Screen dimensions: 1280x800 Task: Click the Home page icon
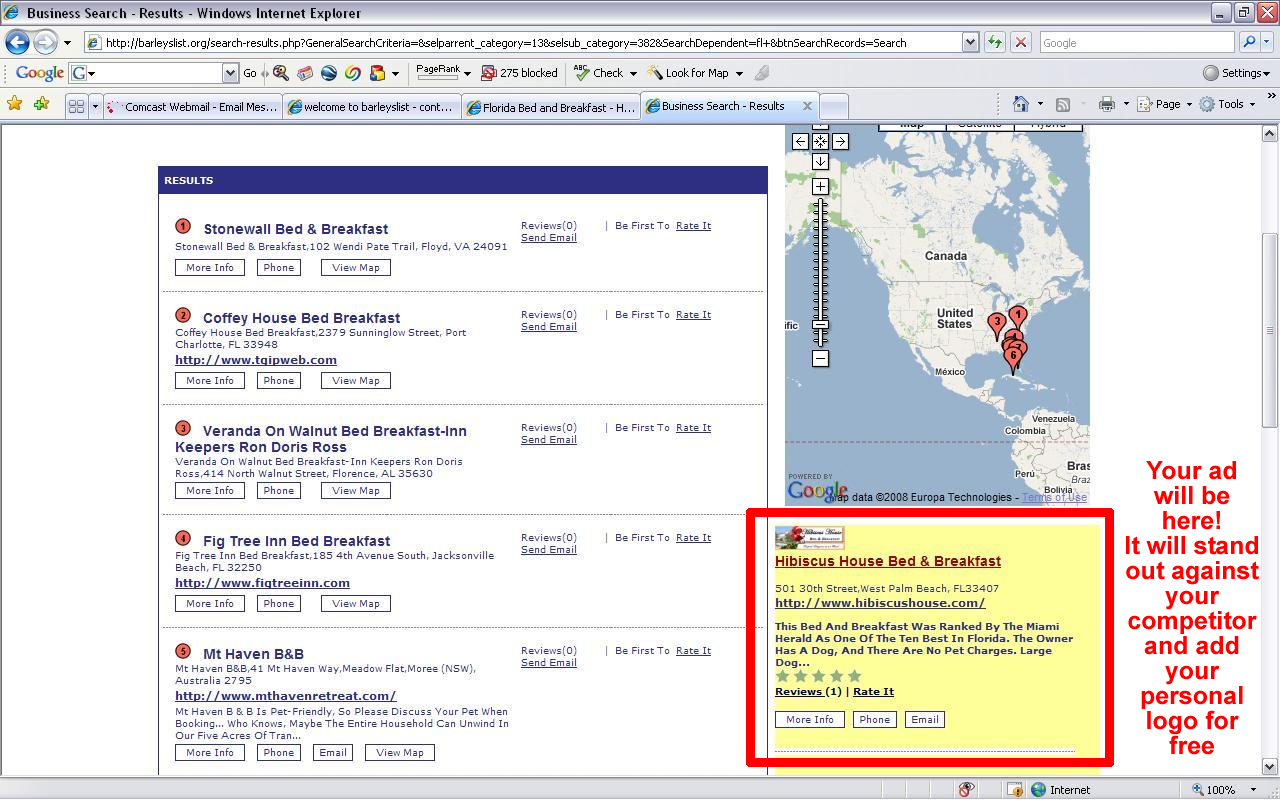coord(1020,104)
